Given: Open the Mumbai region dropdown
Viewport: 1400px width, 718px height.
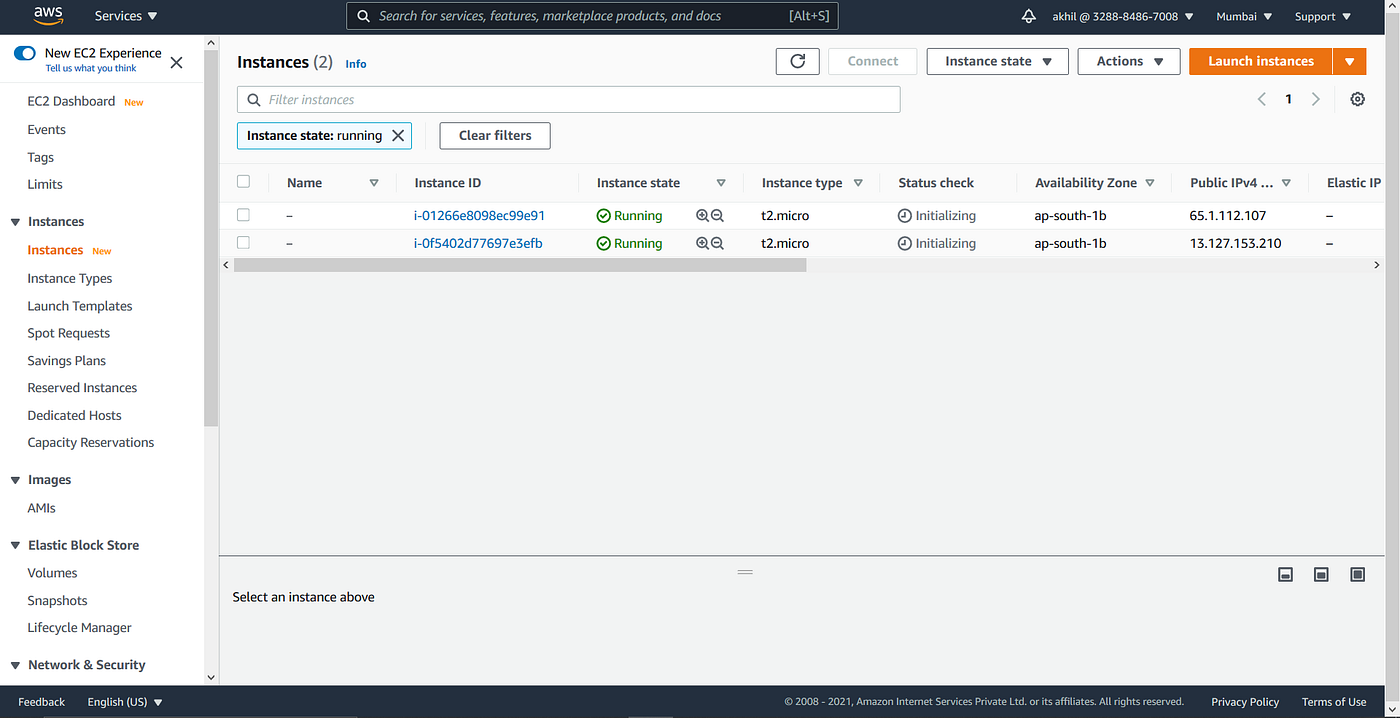Looking at the screenshot, I should tap(1244, 16).
